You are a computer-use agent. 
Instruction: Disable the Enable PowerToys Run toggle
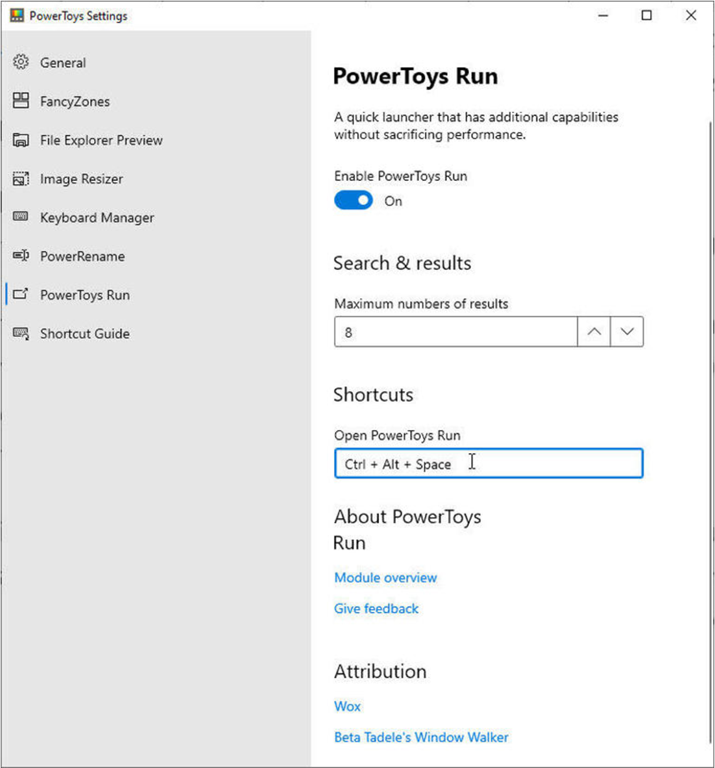click(x=353, y=201)
